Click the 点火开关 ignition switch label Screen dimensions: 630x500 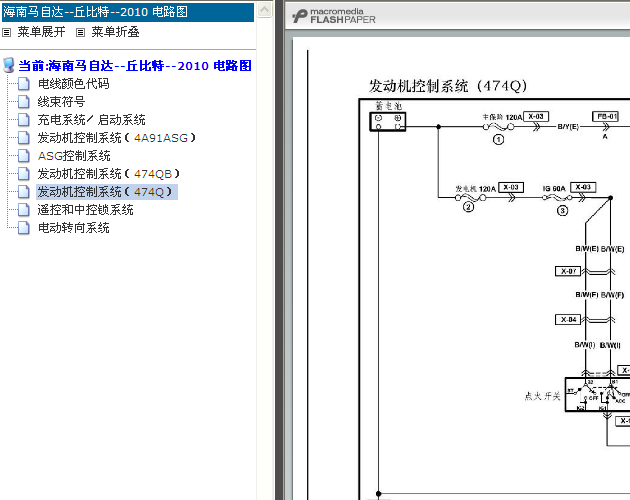542,396
